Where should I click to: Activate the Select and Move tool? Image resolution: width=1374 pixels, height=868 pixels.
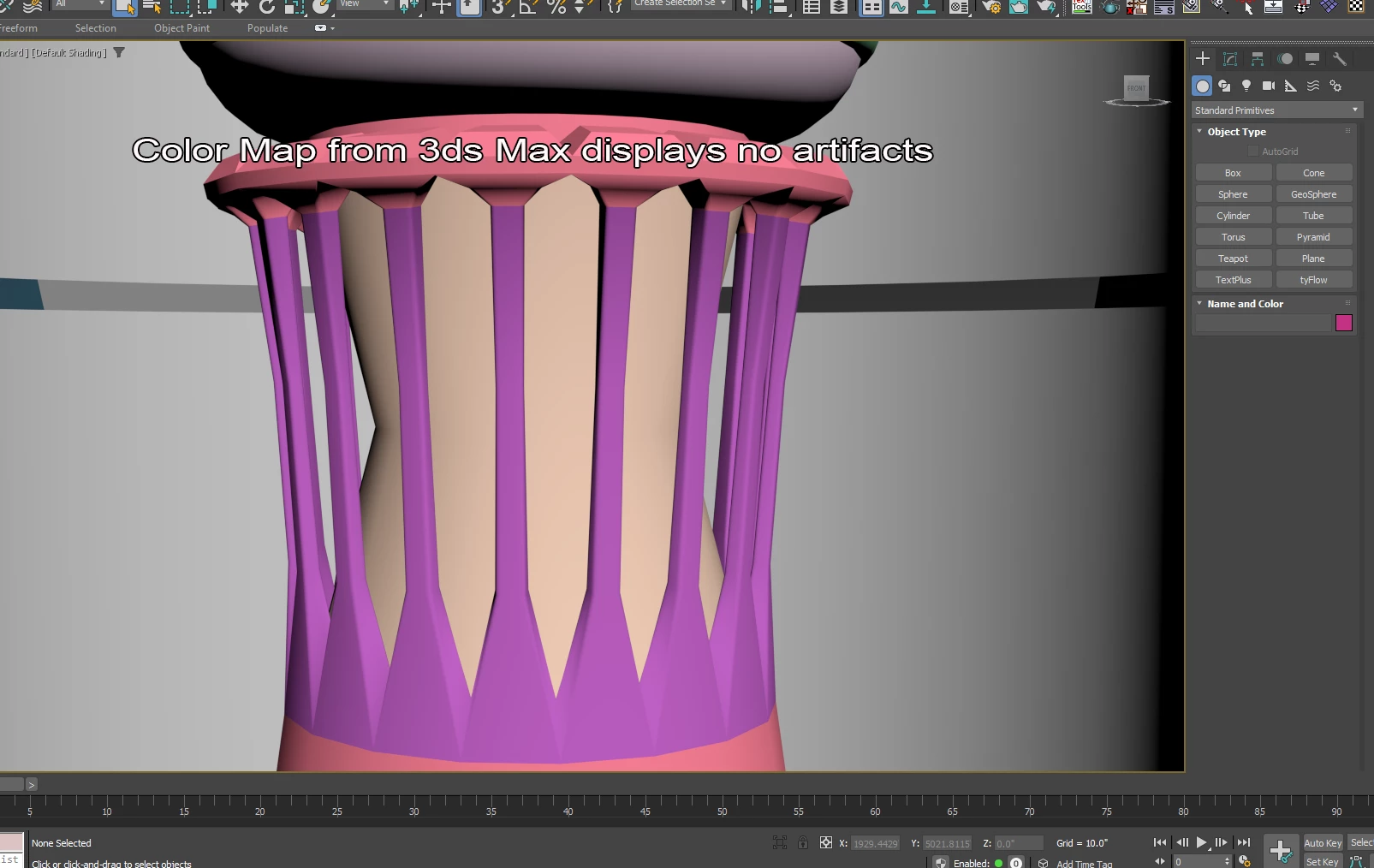240,7
